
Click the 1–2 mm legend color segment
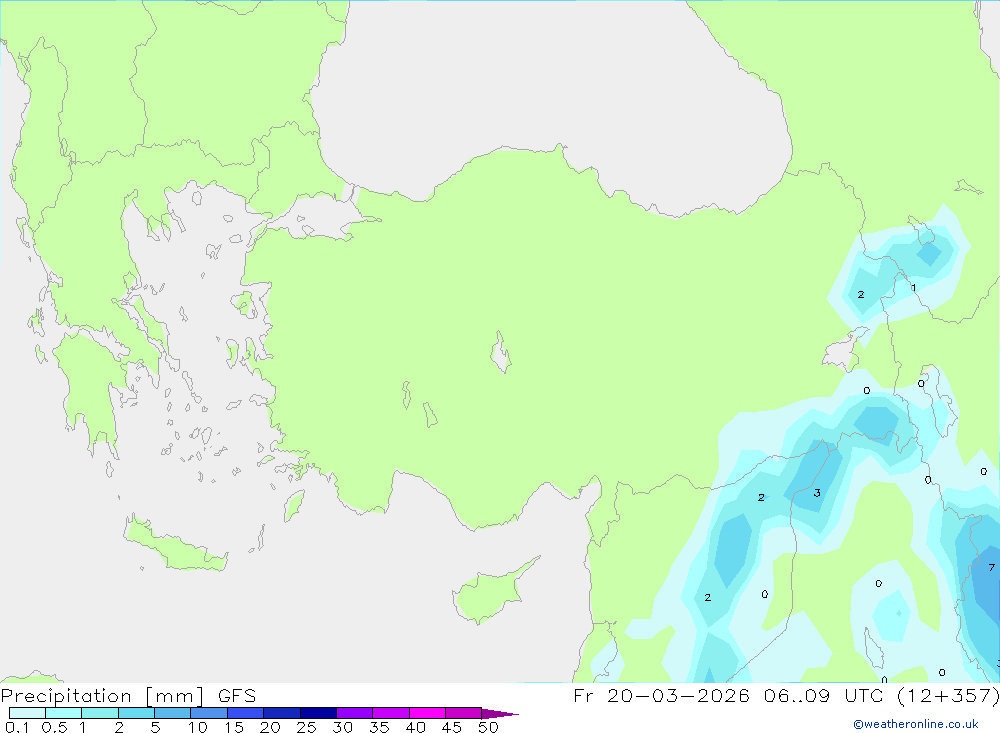(x=100, y=713)
